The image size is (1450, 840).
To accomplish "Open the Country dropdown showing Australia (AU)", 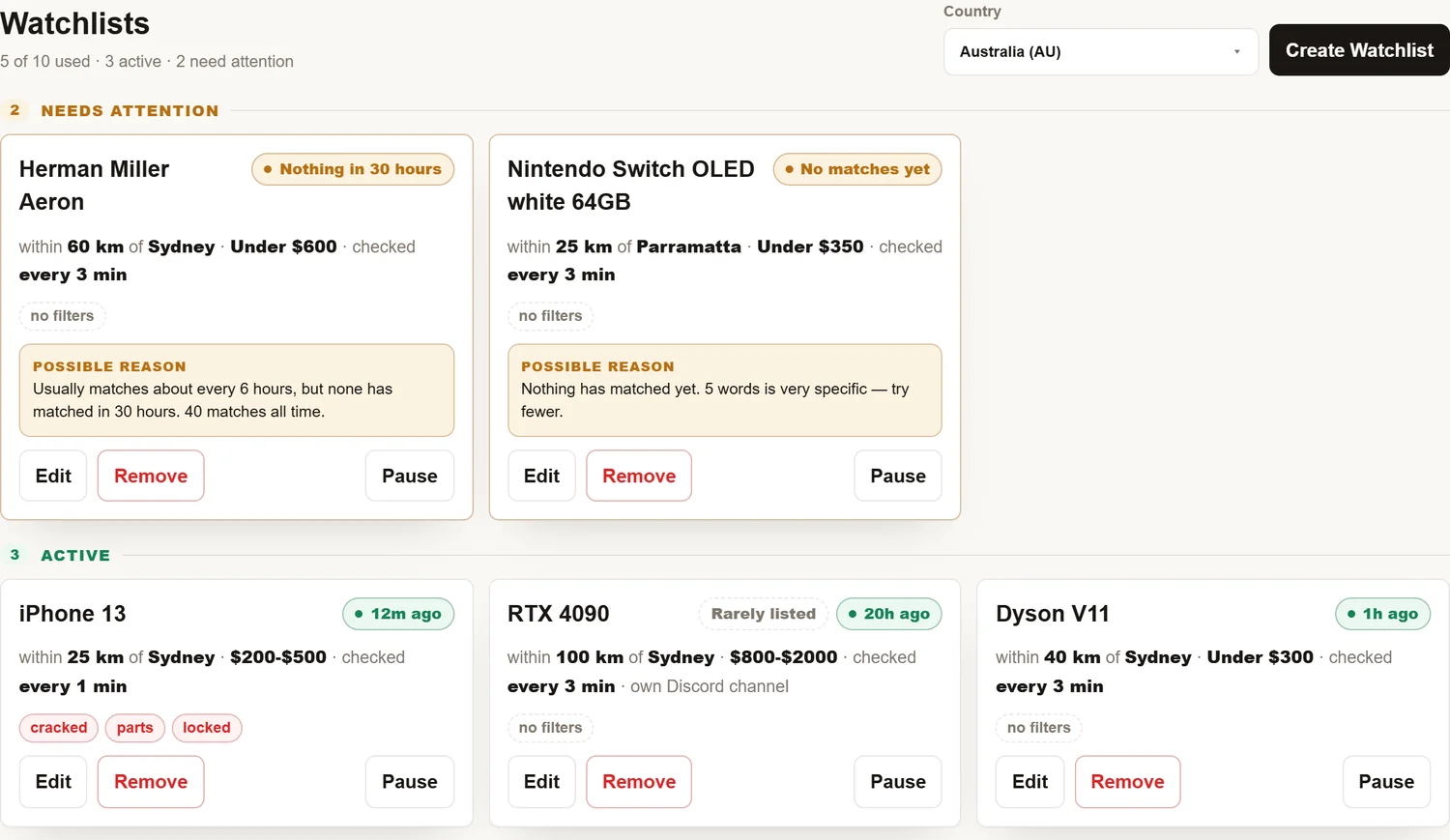I will (1101, 52).
